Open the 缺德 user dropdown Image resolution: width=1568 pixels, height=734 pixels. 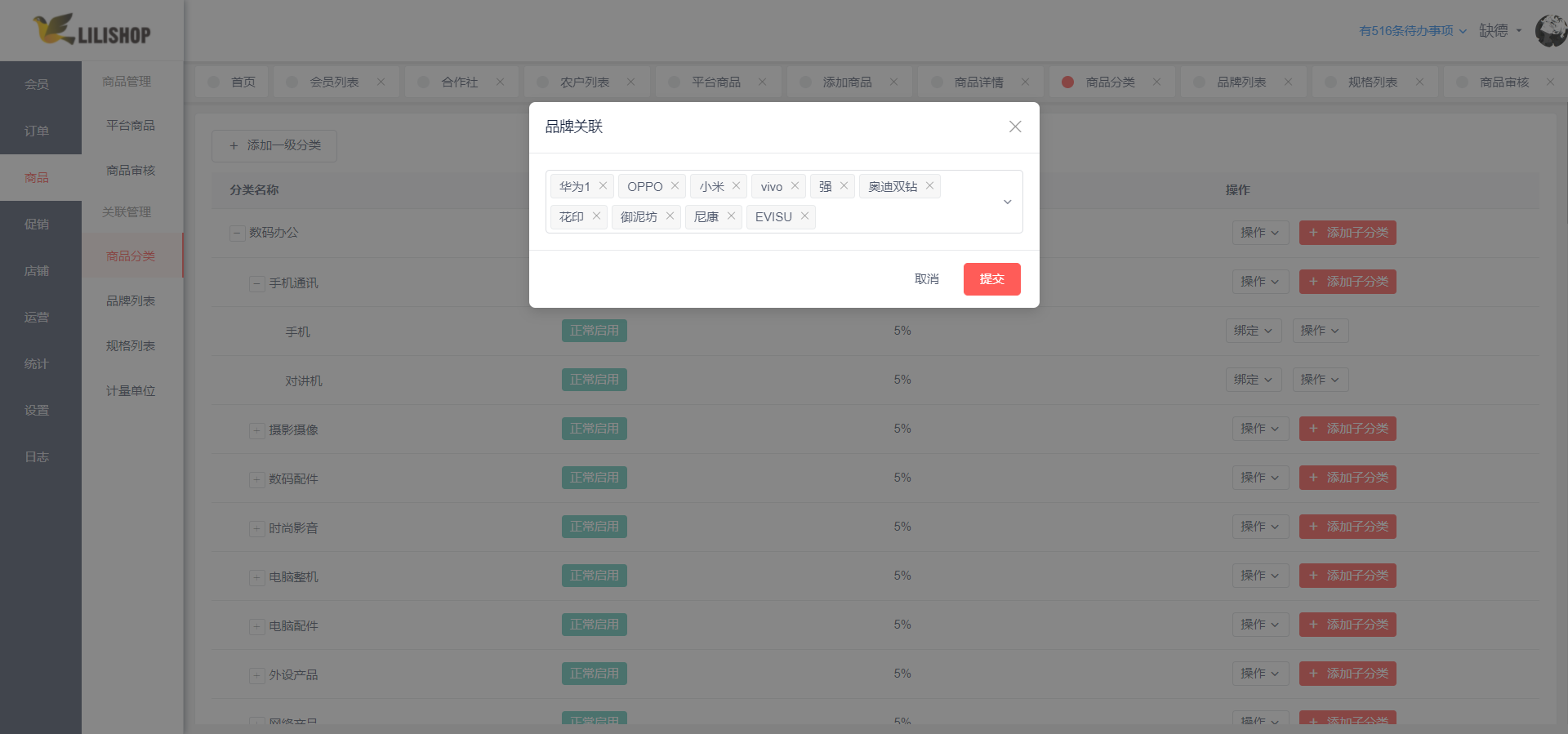(x=1500, y=31)
